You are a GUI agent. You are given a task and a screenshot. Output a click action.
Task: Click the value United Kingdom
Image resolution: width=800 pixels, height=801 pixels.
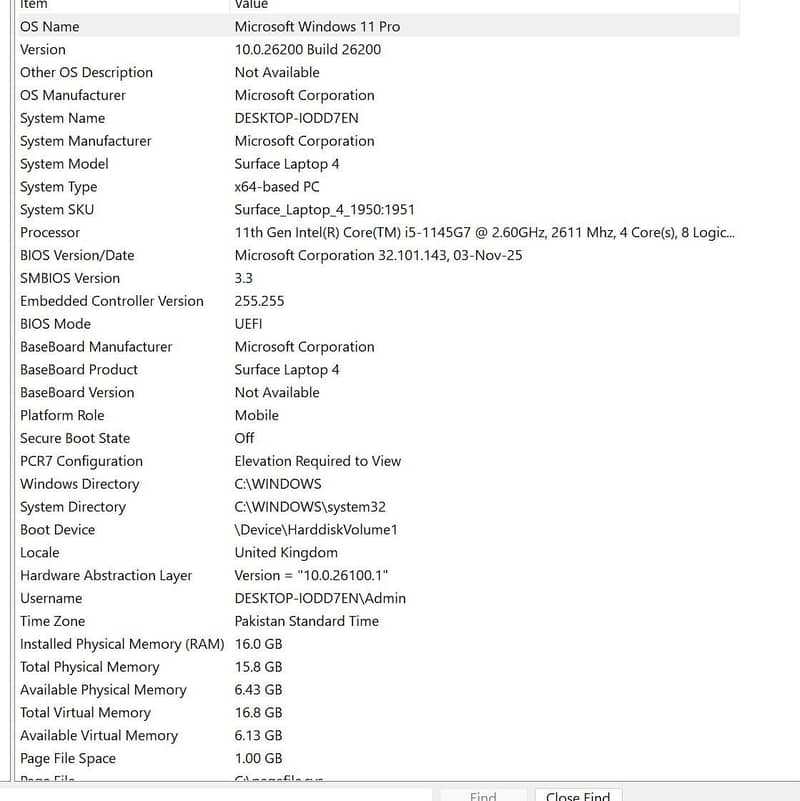pyautogui.click(x=286, y=553)
